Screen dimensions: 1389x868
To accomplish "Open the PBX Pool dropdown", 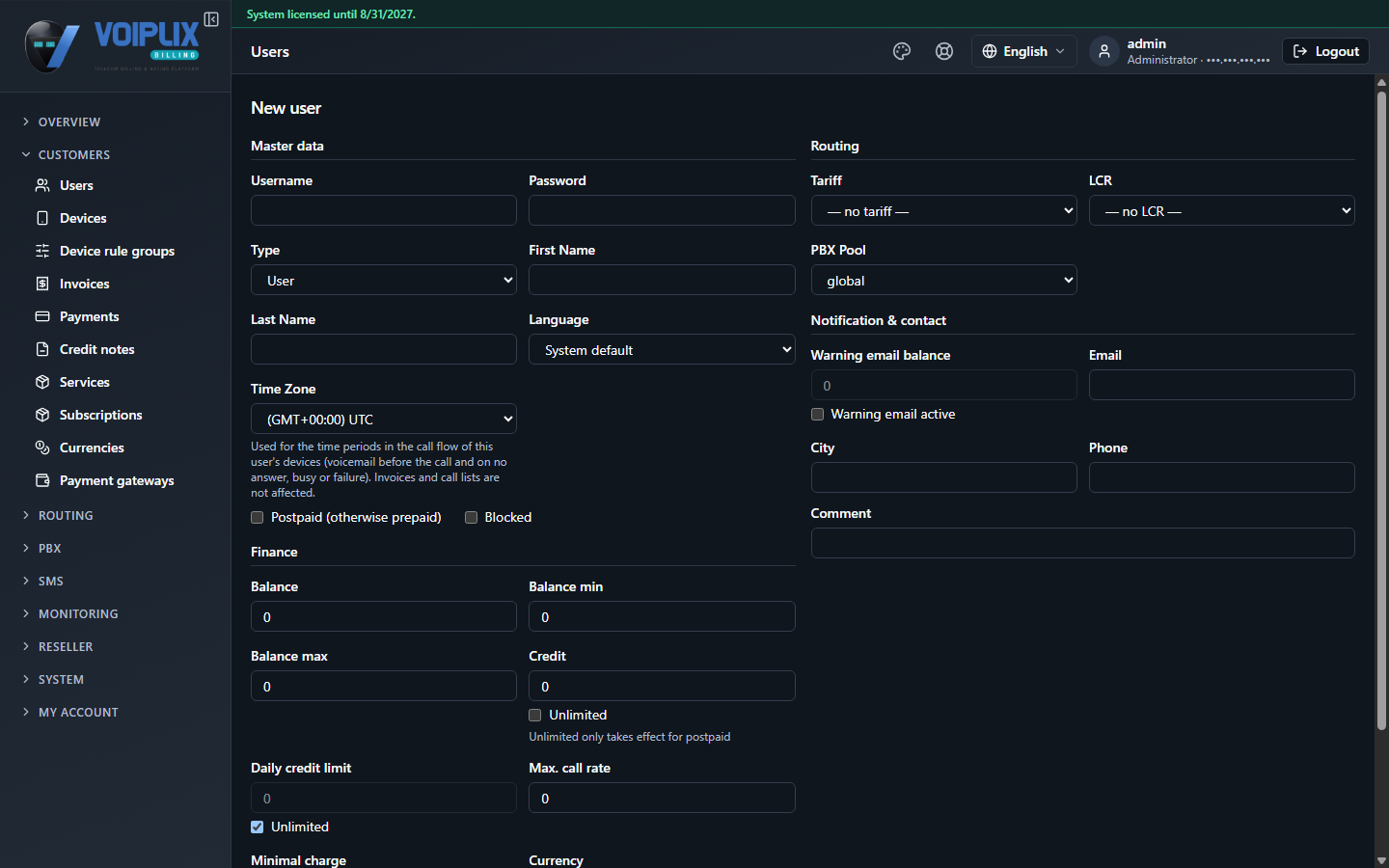I will (x=944, y=281).
